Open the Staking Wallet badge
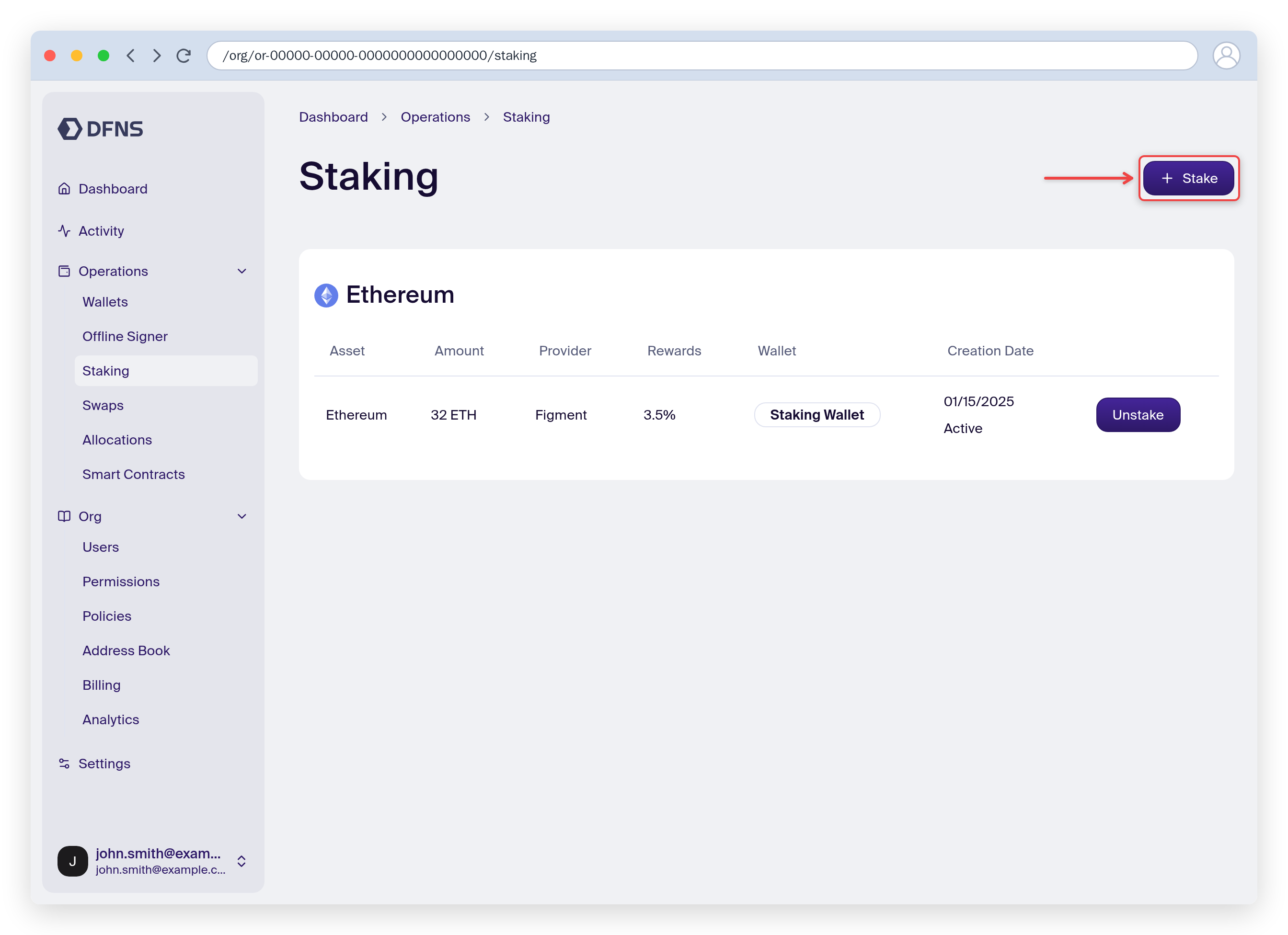 816,414
